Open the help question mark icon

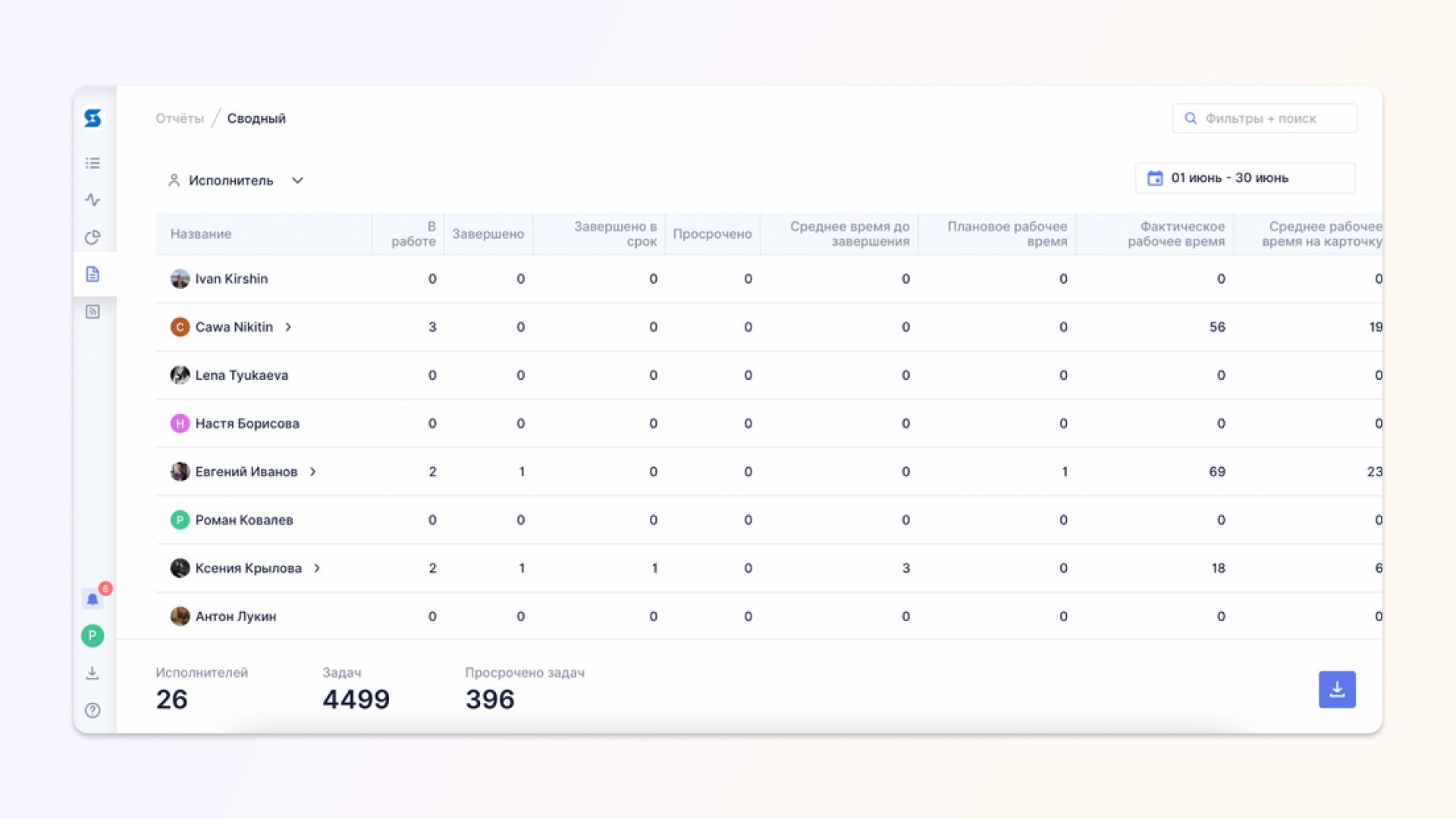point(93,711)
